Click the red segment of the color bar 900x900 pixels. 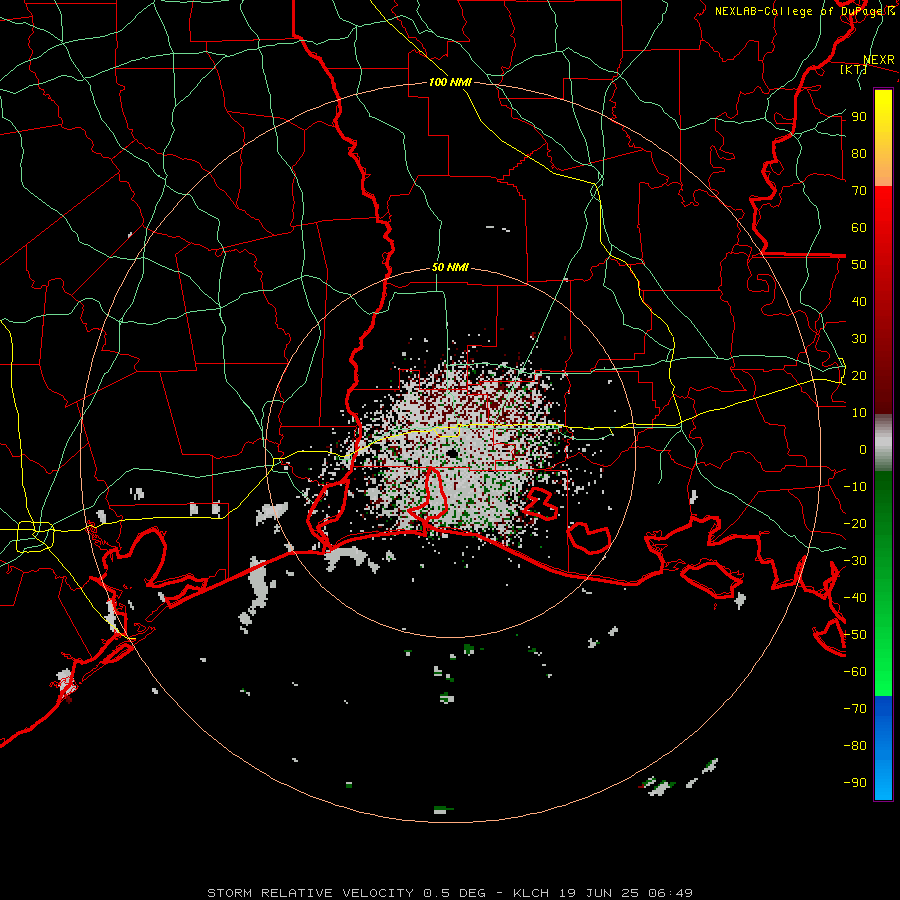[x=883, y=300]
